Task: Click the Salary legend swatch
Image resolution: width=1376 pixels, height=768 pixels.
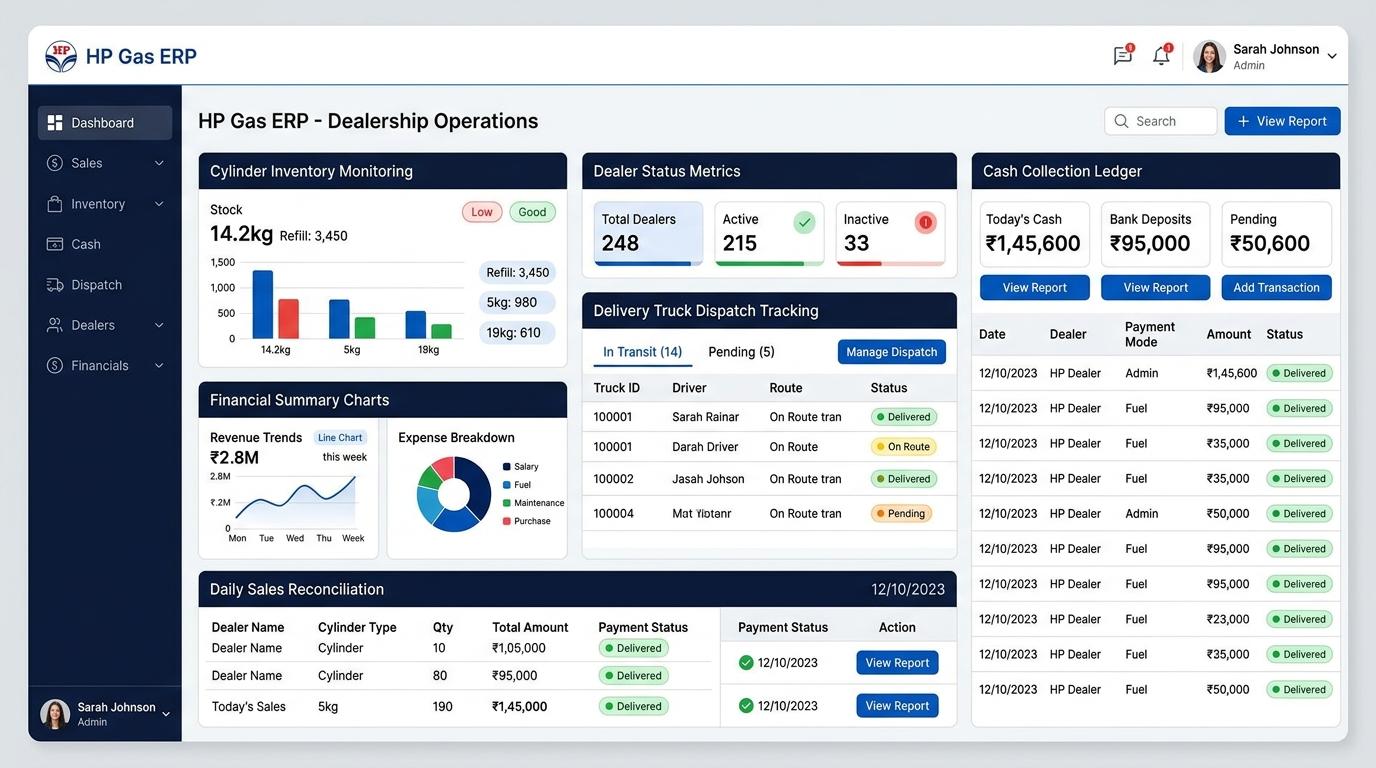Action: tap(507, 467)
